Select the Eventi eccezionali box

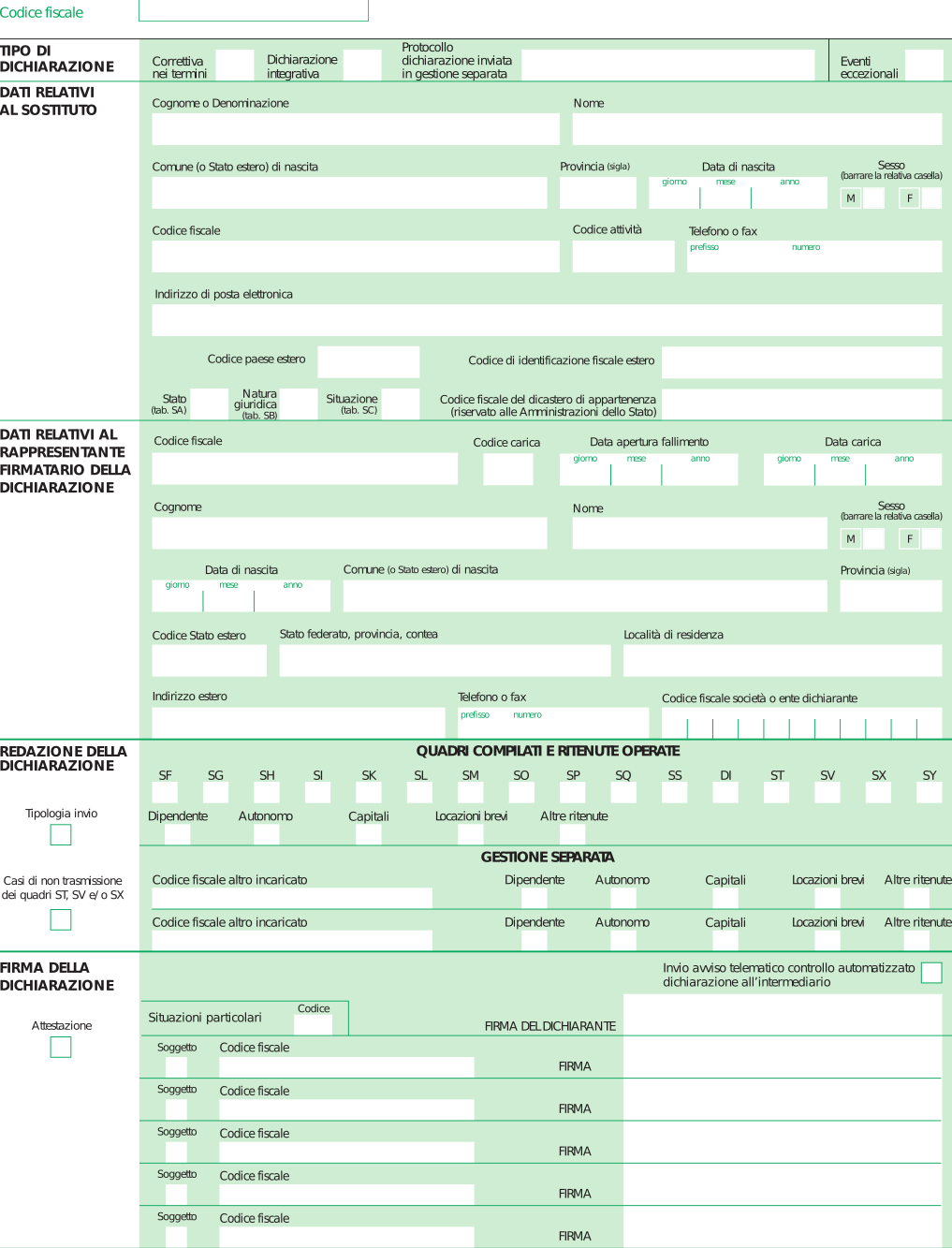coord(924,66)
